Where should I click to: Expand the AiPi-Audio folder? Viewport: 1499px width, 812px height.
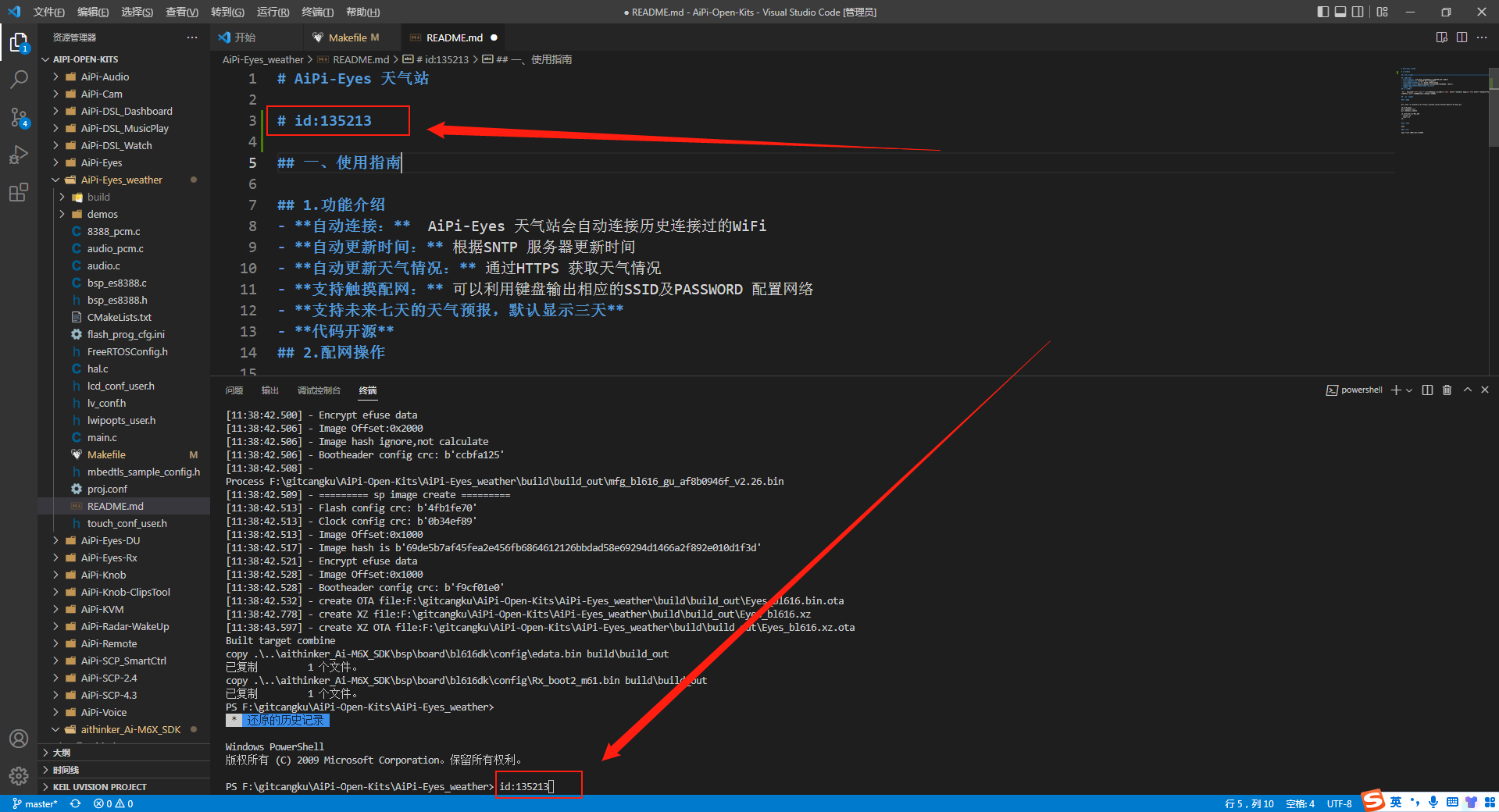point(105,77)
